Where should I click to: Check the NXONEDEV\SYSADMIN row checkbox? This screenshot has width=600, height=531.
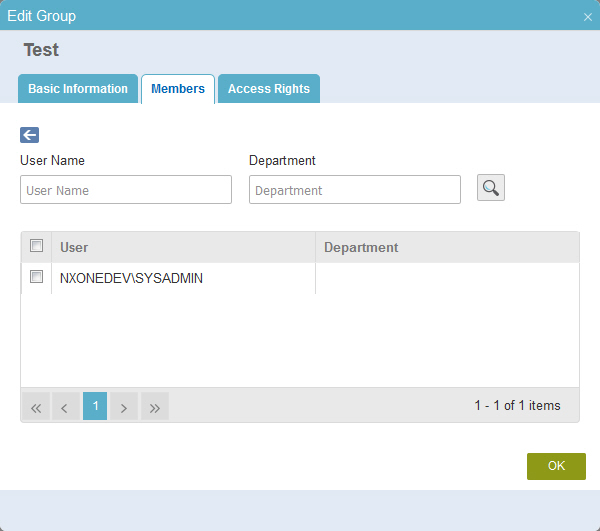coord(36,277)
